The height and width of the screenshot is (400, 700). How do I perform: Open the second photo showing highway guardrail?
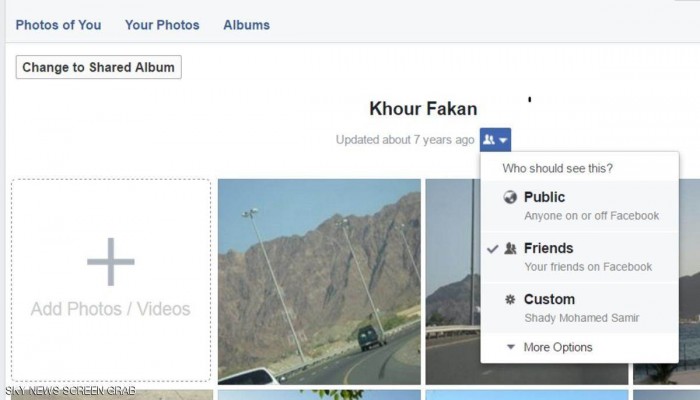coord(453,281)
